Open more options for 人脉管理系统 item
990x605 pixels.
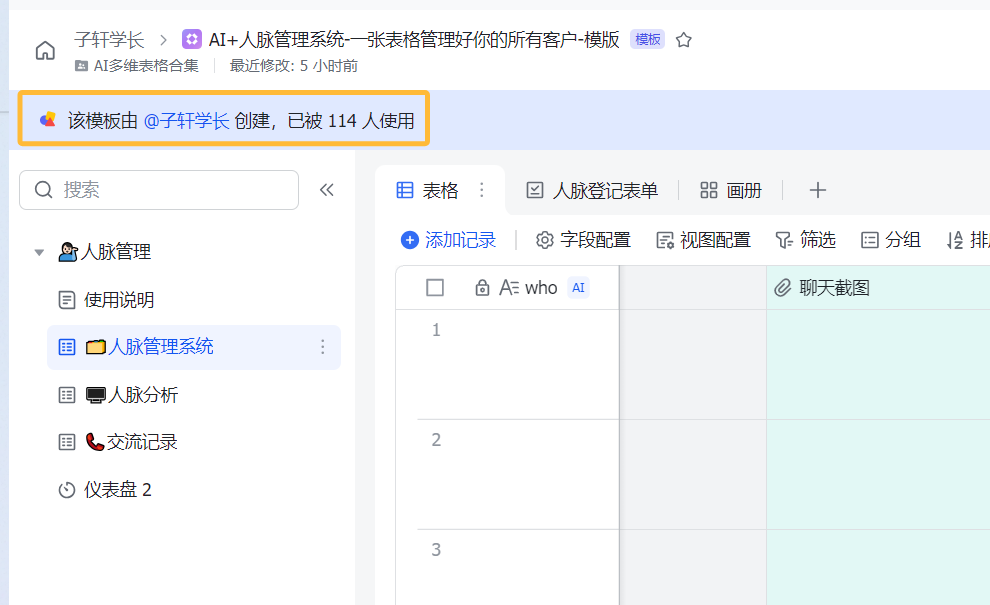point(322,347)
